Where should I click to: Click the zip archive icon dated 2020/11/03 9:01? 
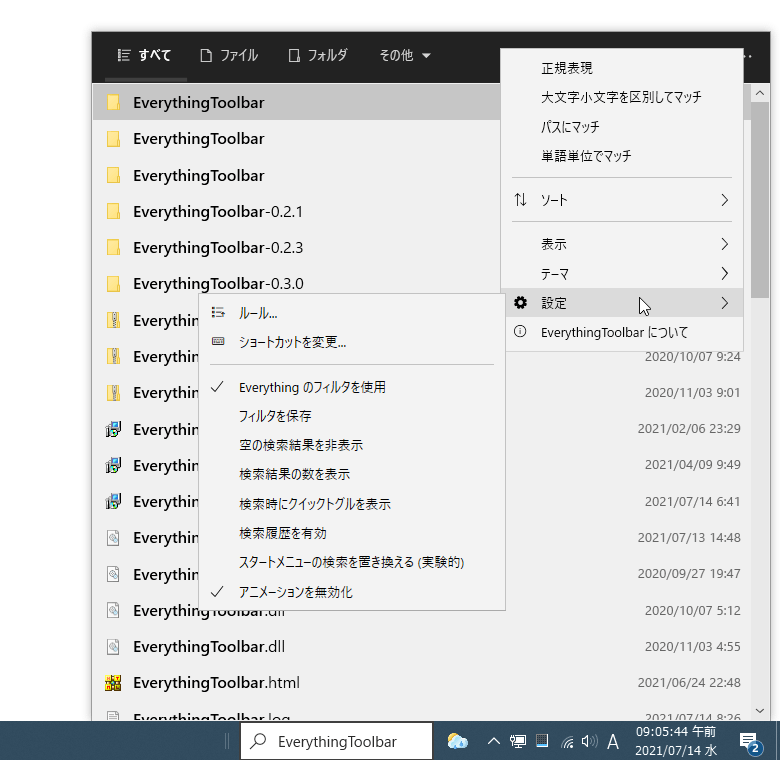click(113, 393)
